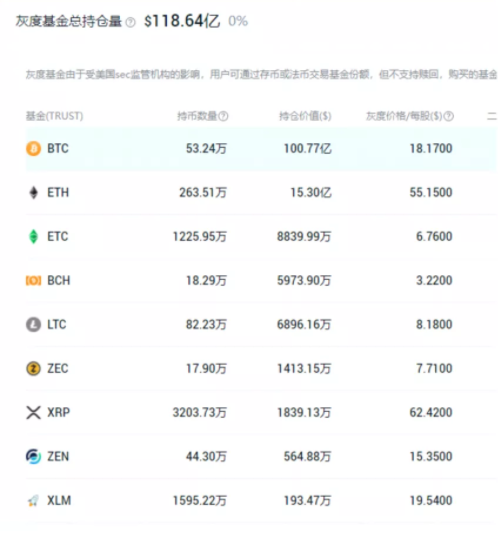Select the BTC fund name

point(58,148)
